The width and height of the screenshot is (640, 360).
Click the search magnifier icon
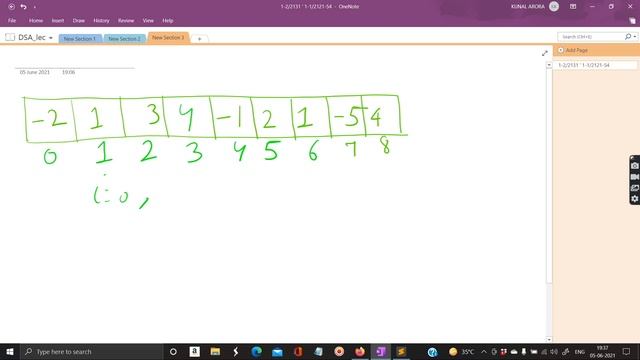[x=628, y=37]
